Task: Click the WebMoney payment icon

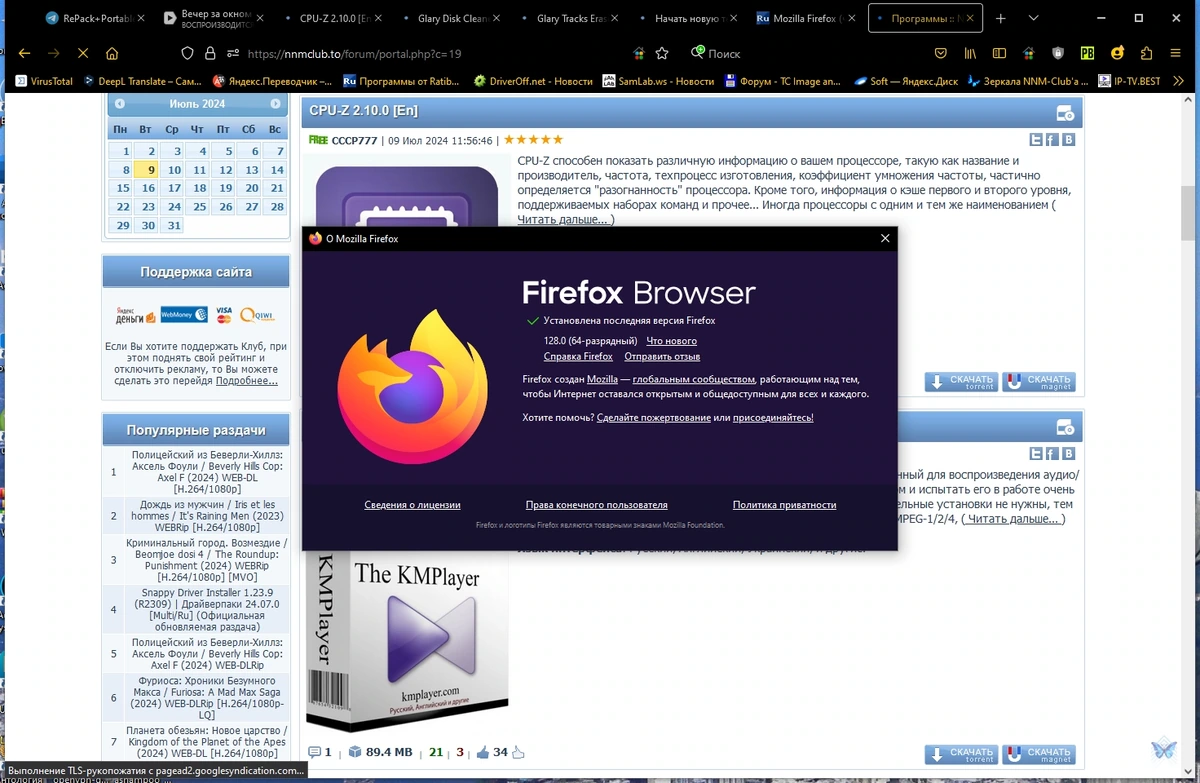Action: click(x=184, y=314)
